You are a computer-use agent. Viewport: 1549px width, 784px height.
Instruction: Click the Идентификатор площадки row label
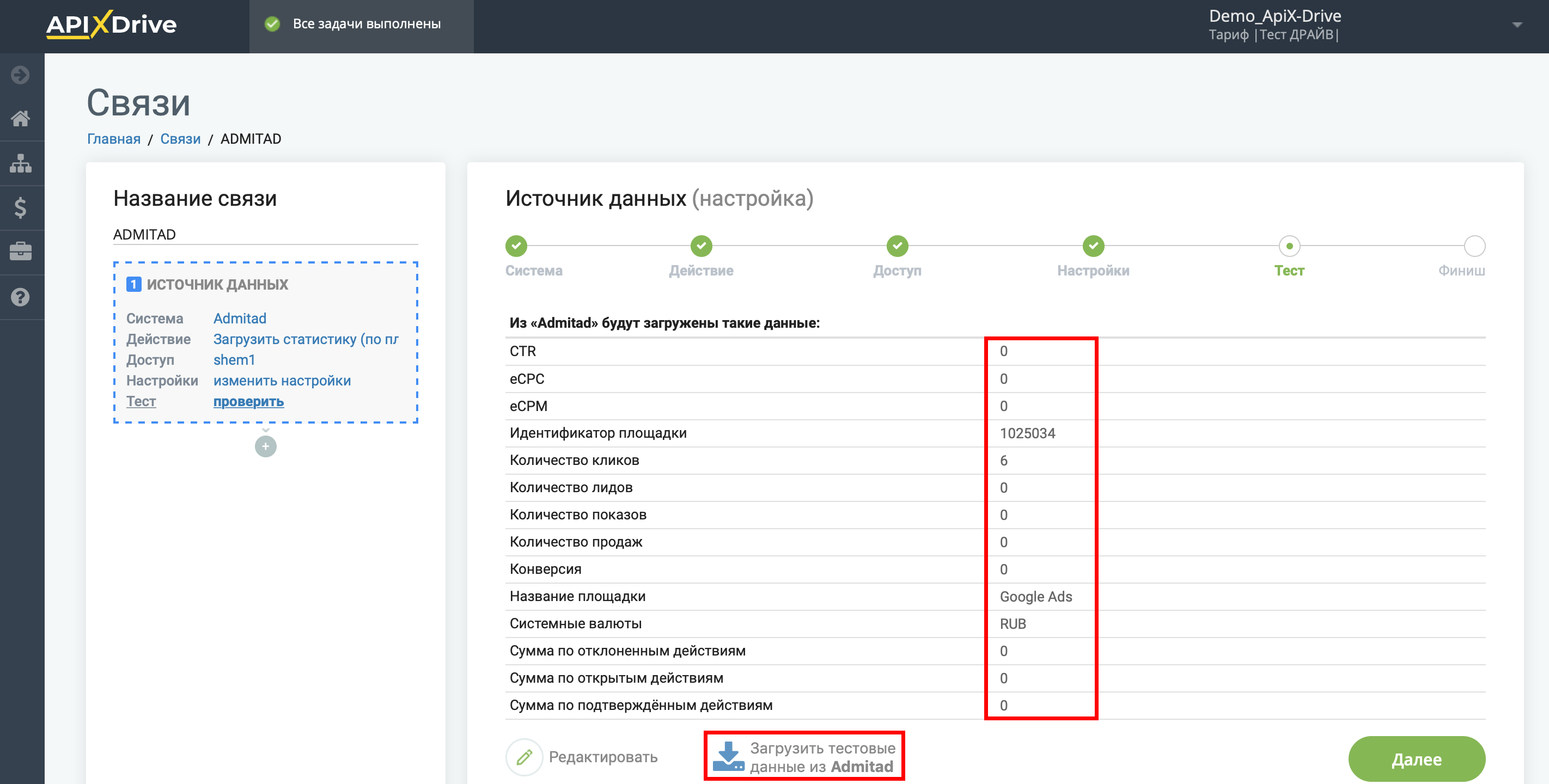(x=599, y=433)
